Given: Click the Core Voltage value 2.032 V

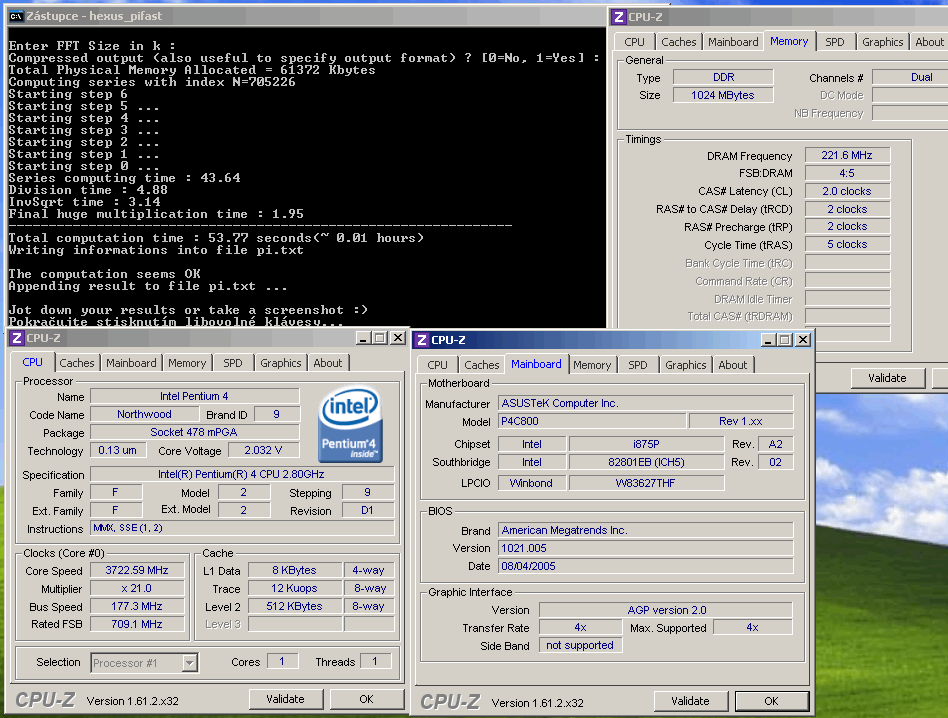Looking at the screenshot, I should (263, 450).
